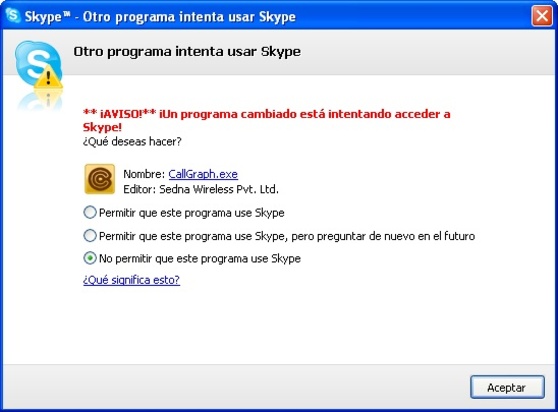This screenshot has height=412, width=558.
Task: Click the label text "Permitir que este programa use Skype"
Action: pos(191,213)
